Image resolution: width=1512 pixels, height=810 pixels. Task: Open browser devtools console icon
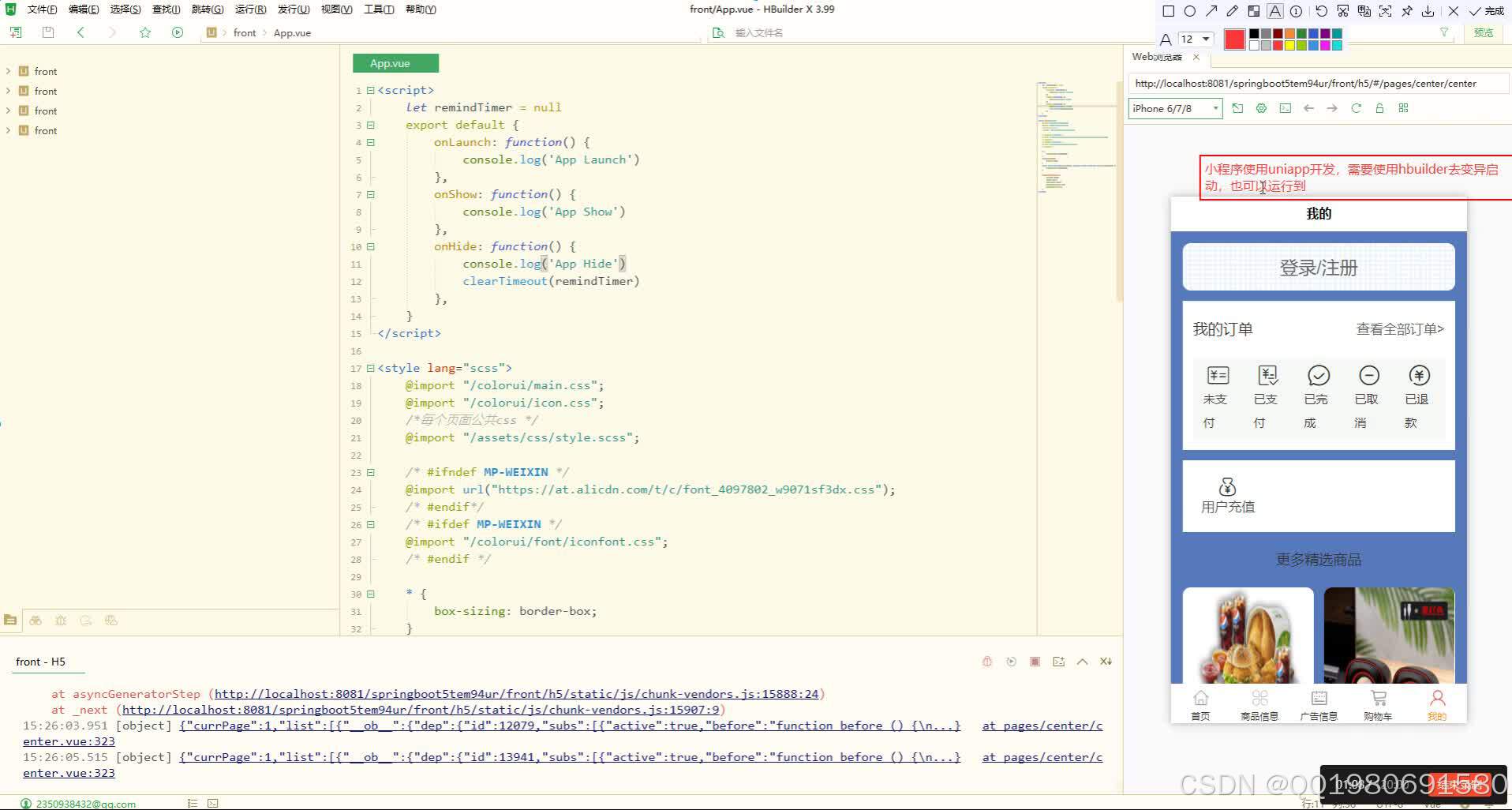pos(1286,108)
